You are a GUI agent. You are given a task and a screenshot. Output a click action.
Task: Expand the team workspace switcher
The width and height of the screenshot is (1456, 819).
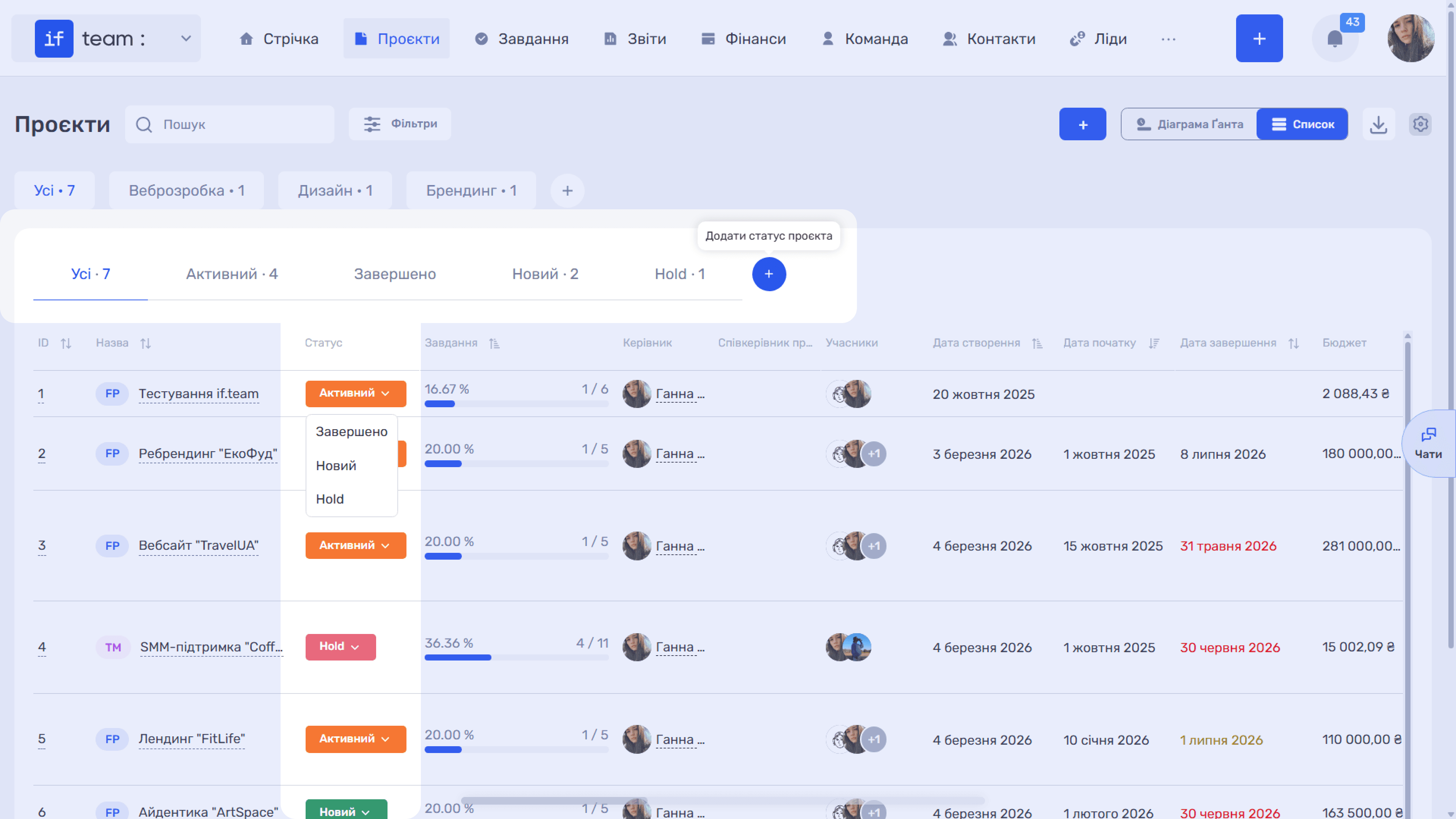(x=186, y=38)
